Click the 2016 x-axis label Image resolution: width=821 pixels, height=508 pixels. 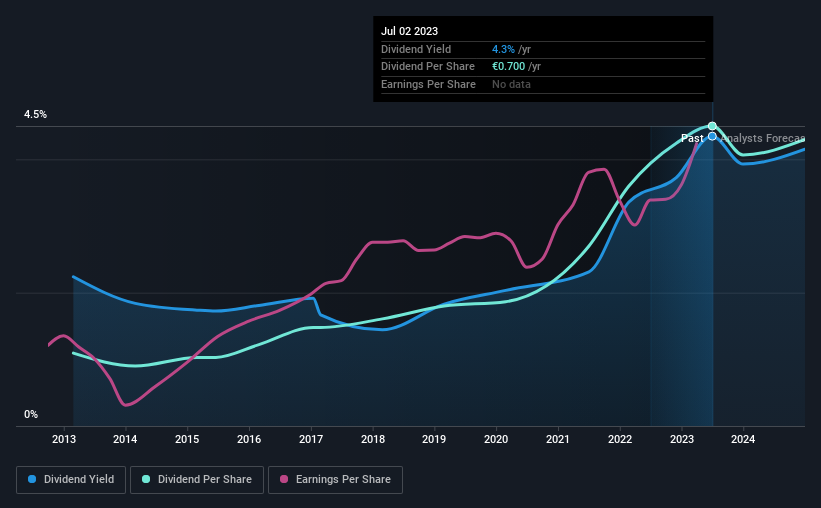point(249,439)
